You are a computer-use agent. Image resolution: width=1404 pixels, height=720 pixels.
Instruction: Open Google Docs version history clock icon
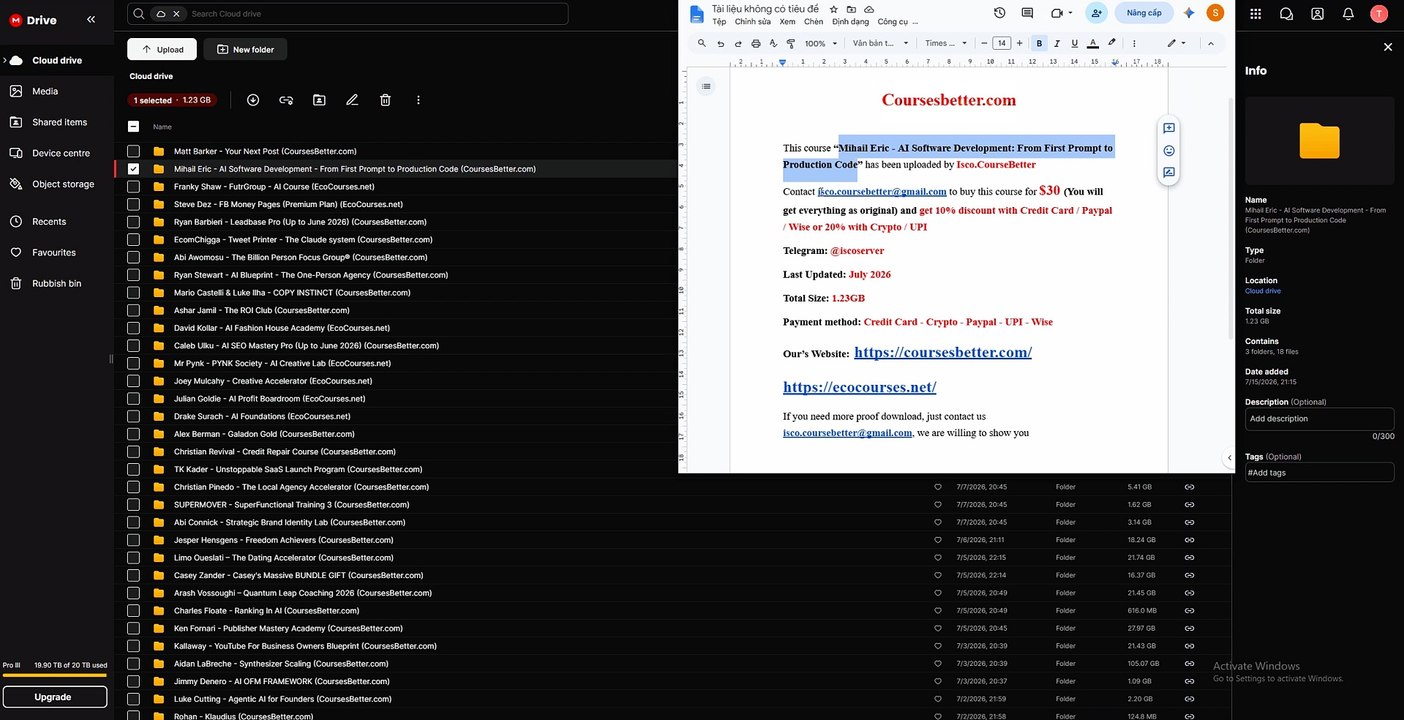point(1000,13)
